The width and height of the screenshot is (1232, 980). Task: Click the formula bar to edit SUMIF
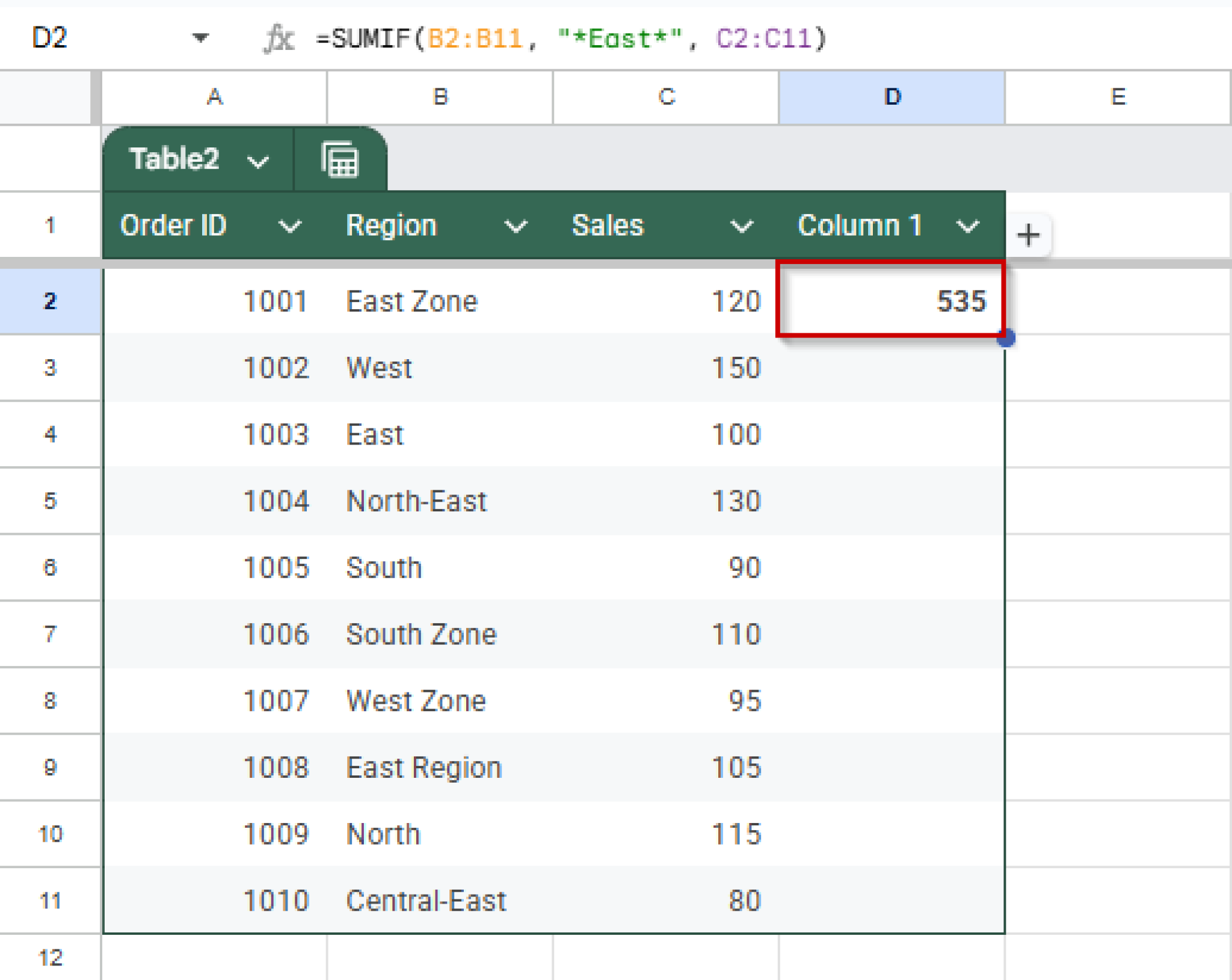(571, 38)
